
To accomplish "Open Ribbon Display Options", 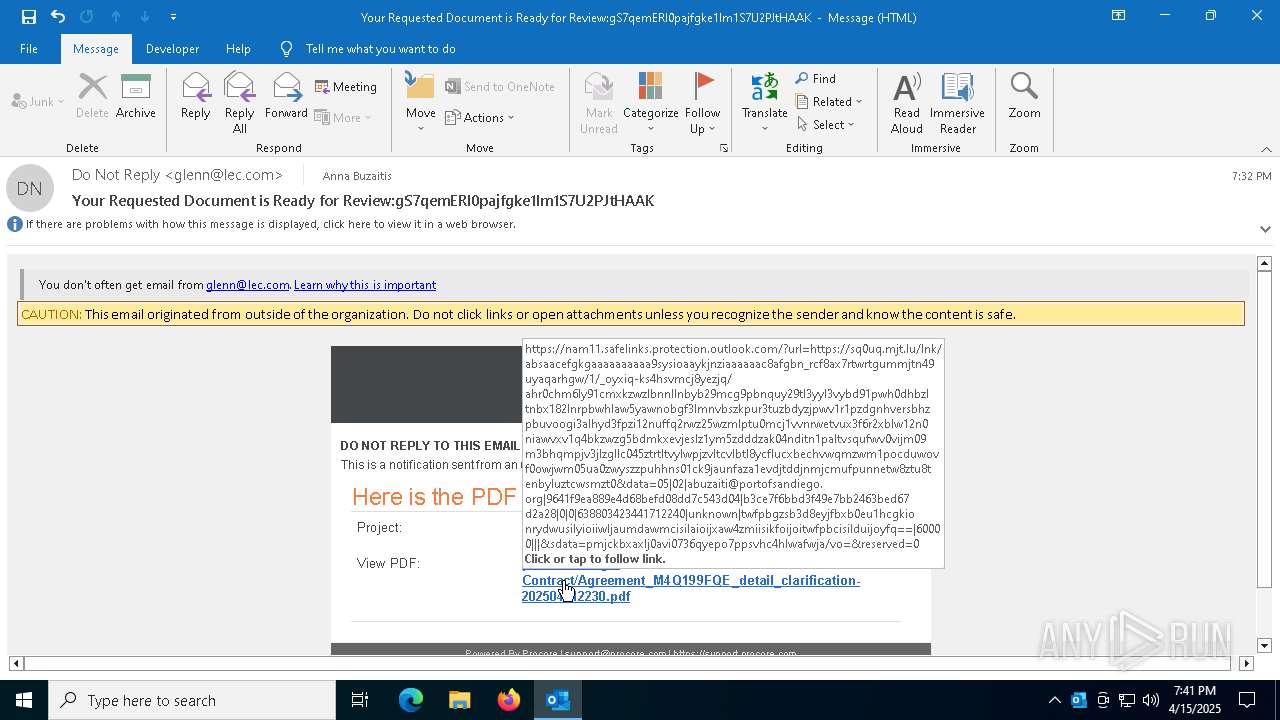I will (x=1119, y=16).
